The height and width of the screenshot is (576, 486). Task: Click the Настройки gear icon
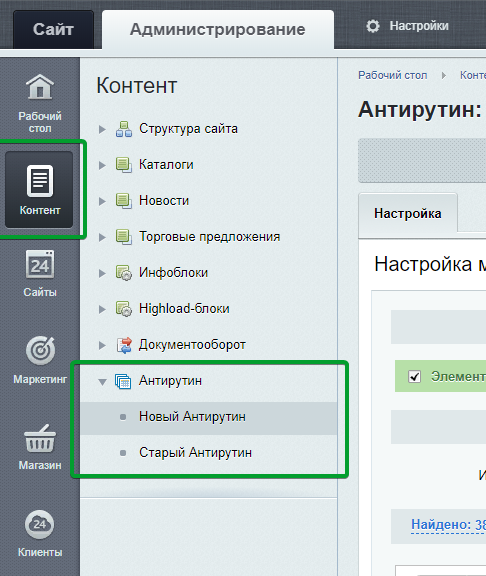pyautogui.click(x=373, y=26)
